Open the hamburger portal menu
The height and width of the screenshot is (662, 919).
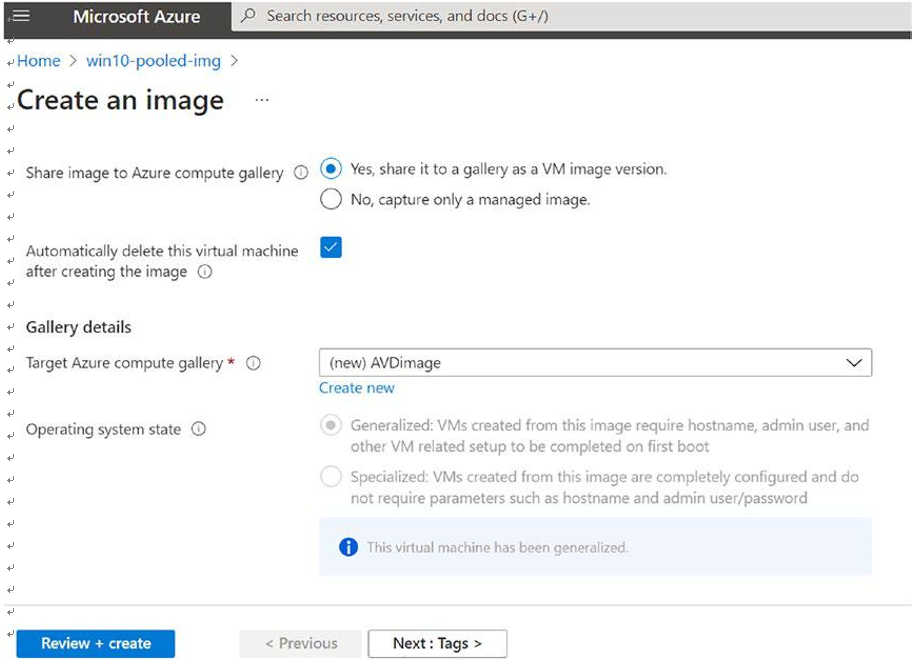[x=21, y=16]
